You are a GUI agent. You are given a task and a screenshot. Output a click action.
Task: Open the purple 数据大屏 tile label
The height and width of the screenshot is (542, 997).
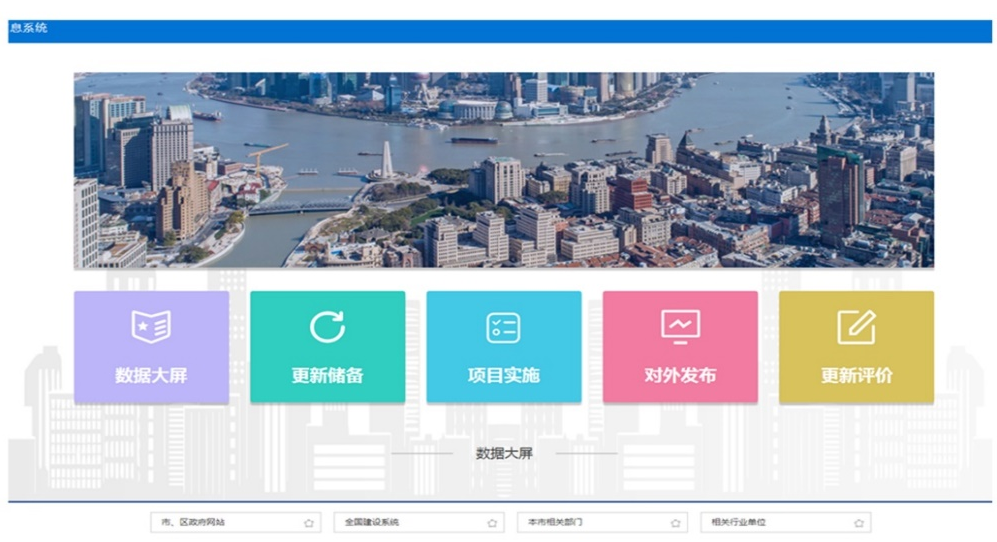tap(151, 376)
